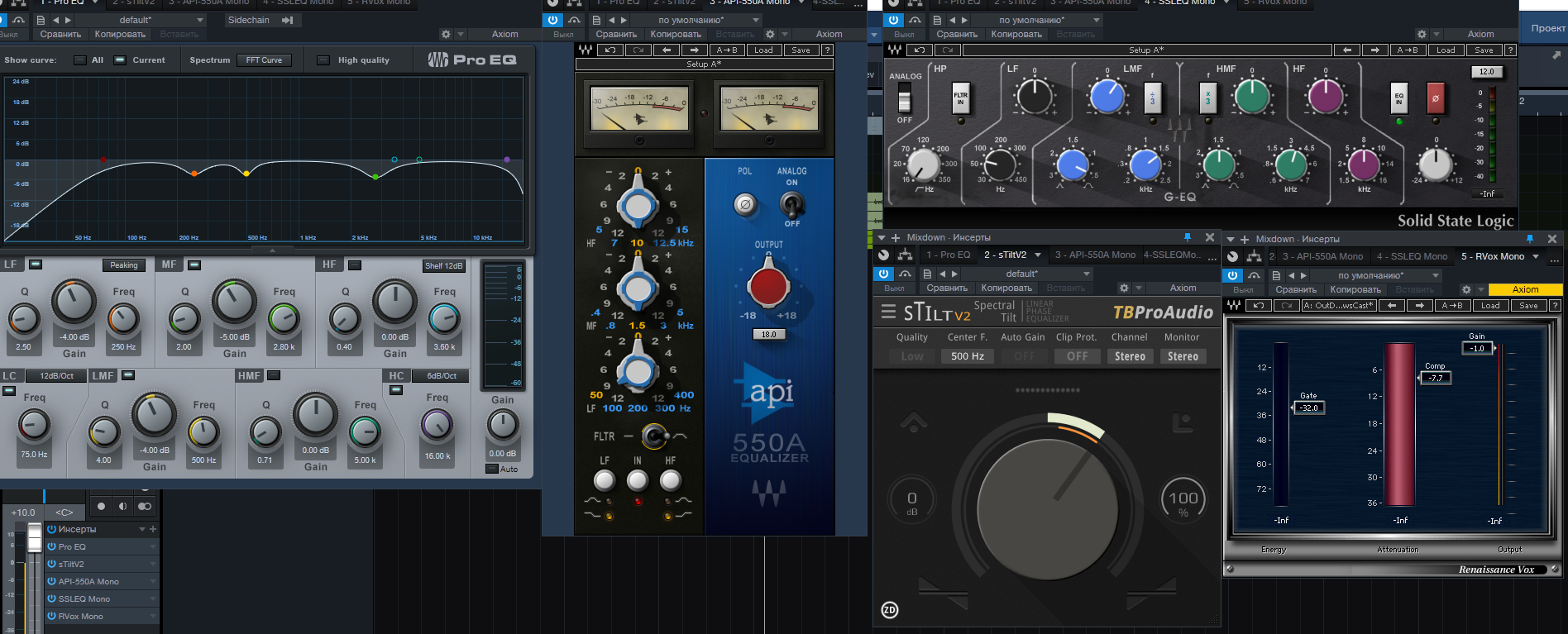Click the next preset arrow in API-550A toolbar

pyautogui.click(x=694, y=50)
